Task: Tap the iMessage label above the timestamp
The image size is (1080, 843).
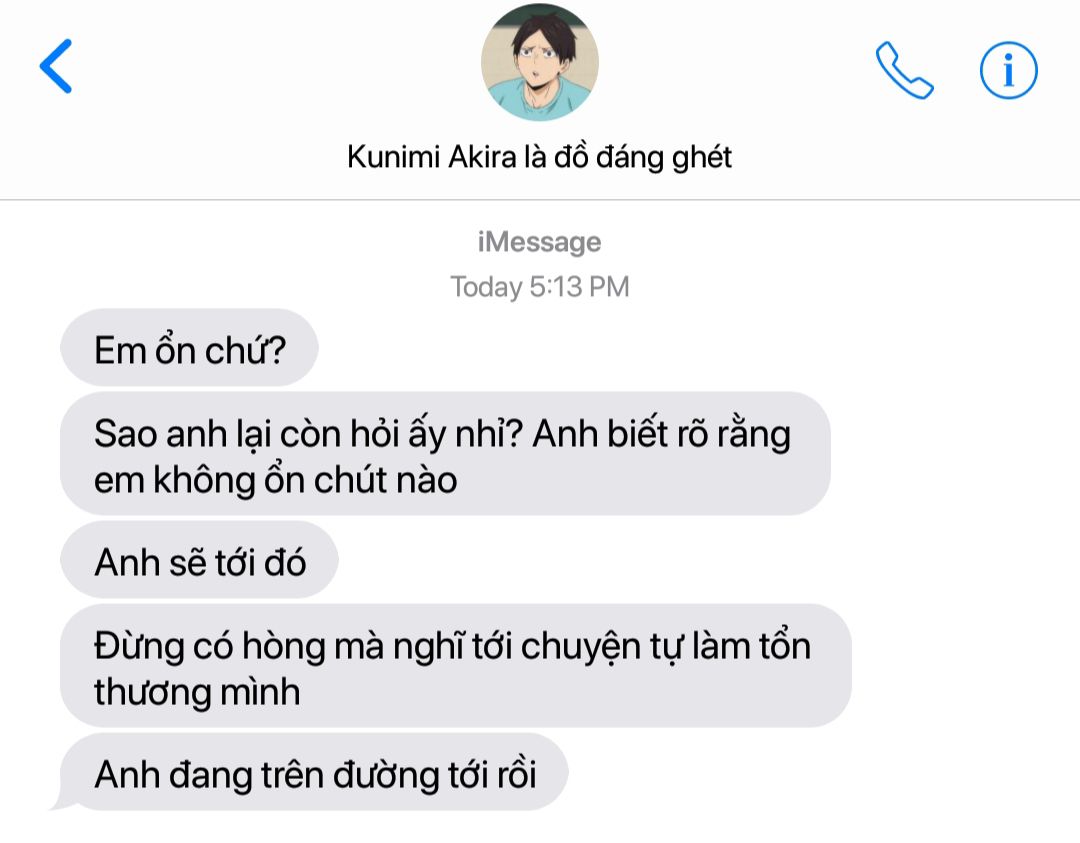Action: (x=539, y=242)
